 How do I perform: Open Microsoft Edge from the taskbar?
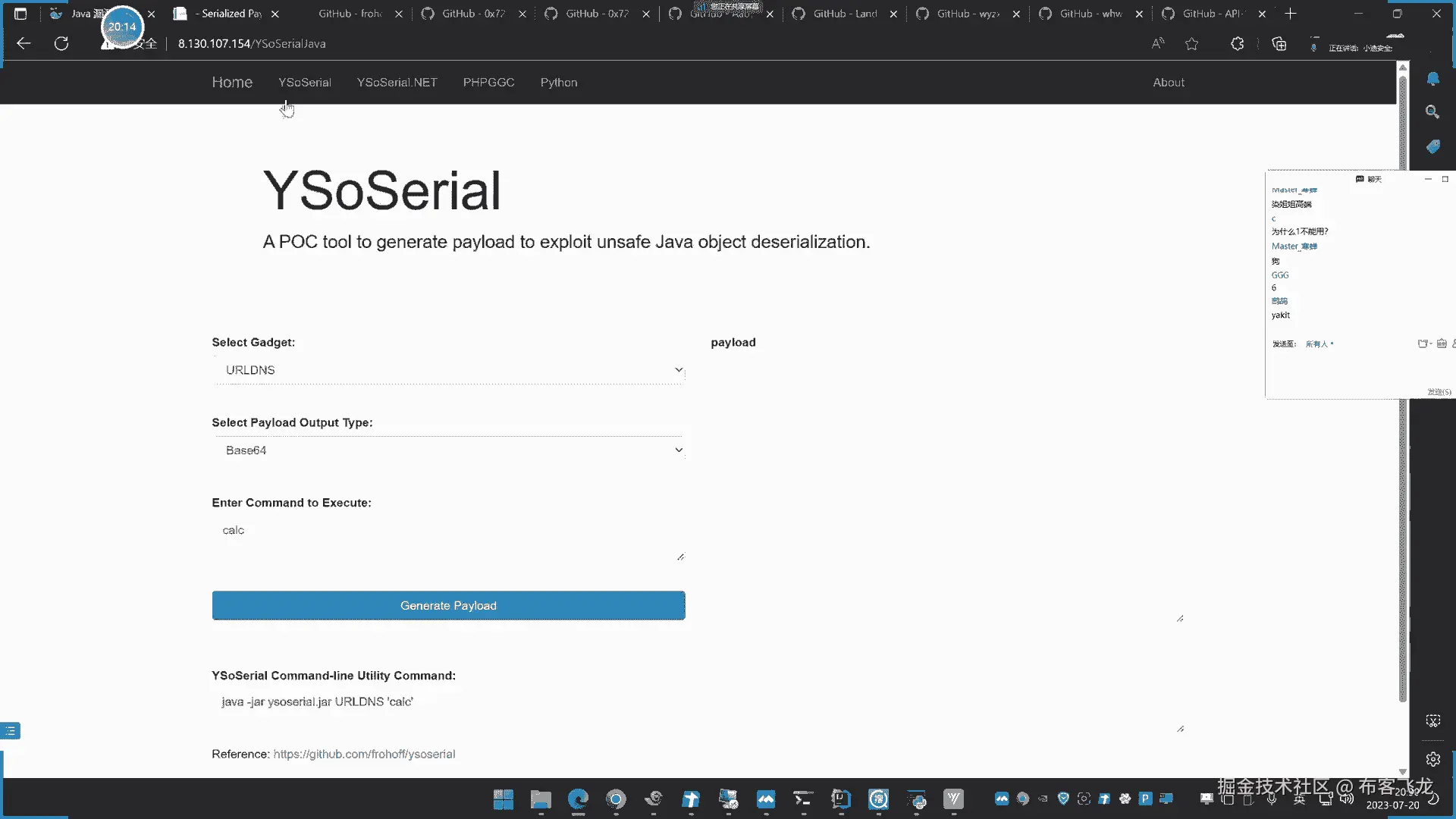click(x=578, y=799)
